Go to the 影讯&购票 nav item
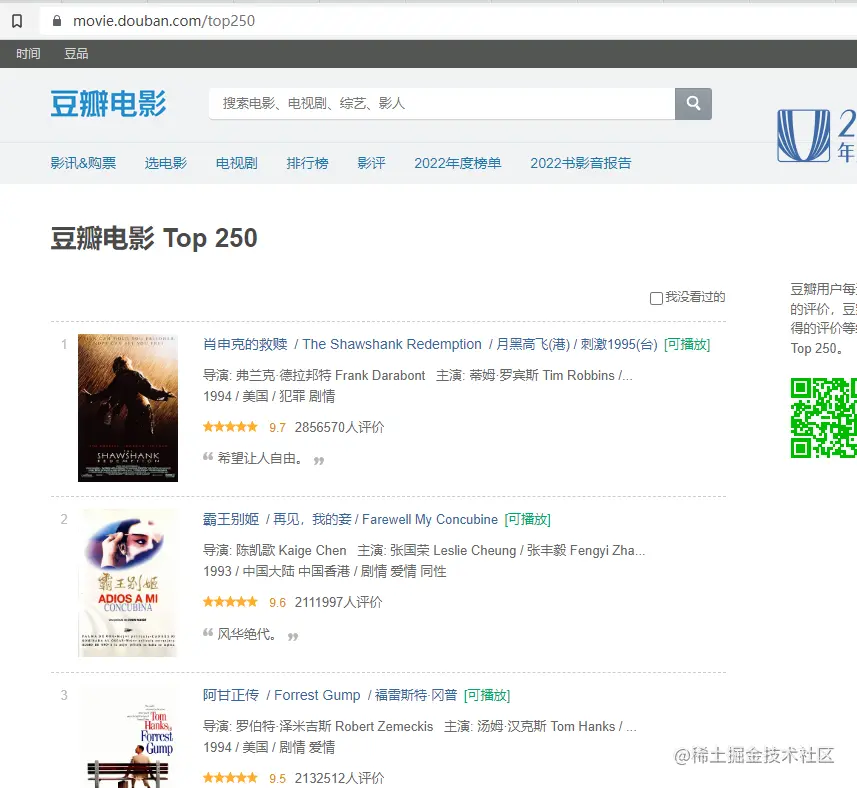Screen dimensions: 857x788 pos(83,163)
